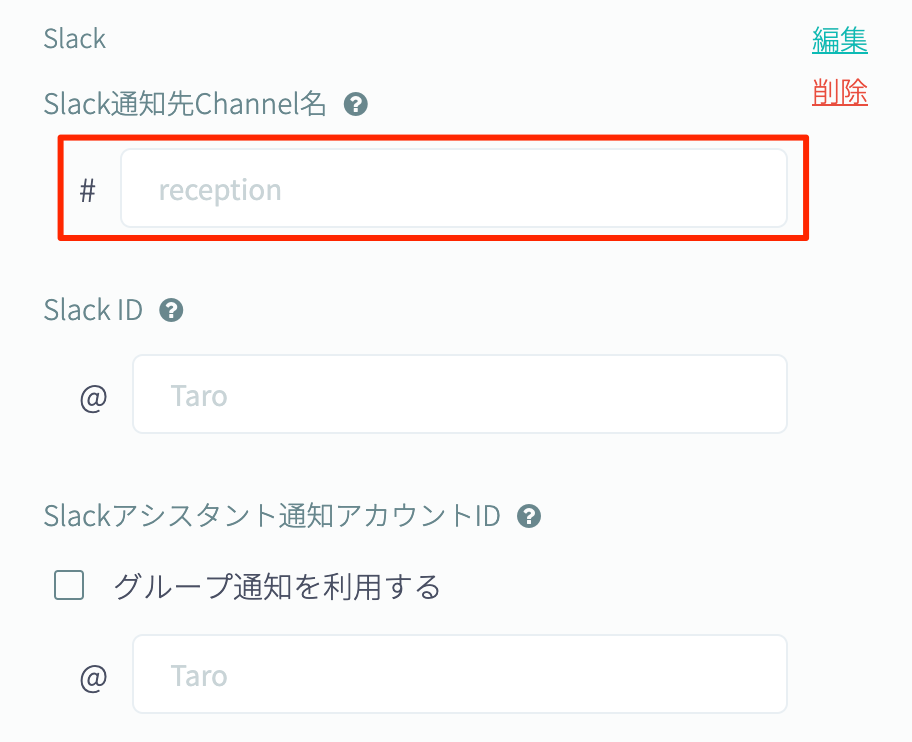Enable the グループ通知を利用する checkbox
The width and height of the screenshot is (912, 742).
[69, 586]
